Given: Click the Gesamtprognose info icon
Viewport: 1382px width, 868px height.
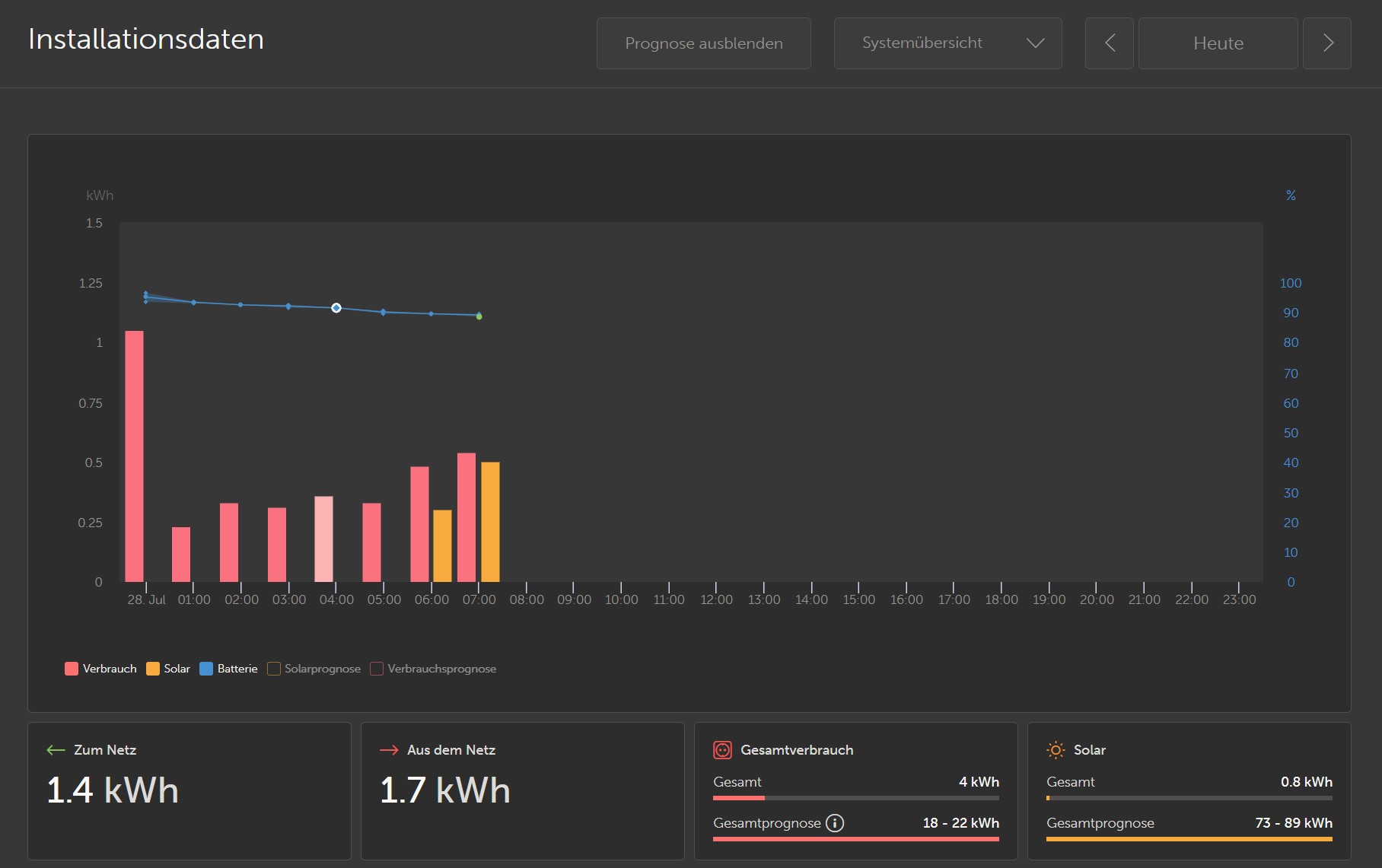Looking at the screenshot, I should tap(835, 823).
